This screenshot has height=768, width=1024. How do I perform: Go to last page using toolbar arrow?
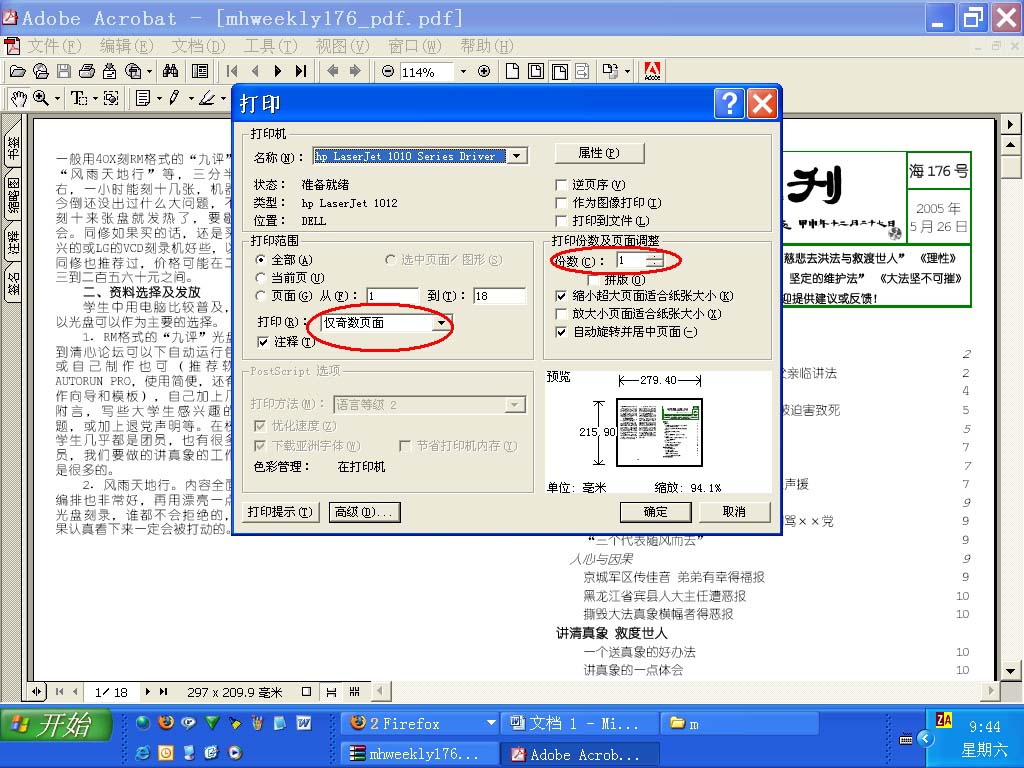click(300, 71)
